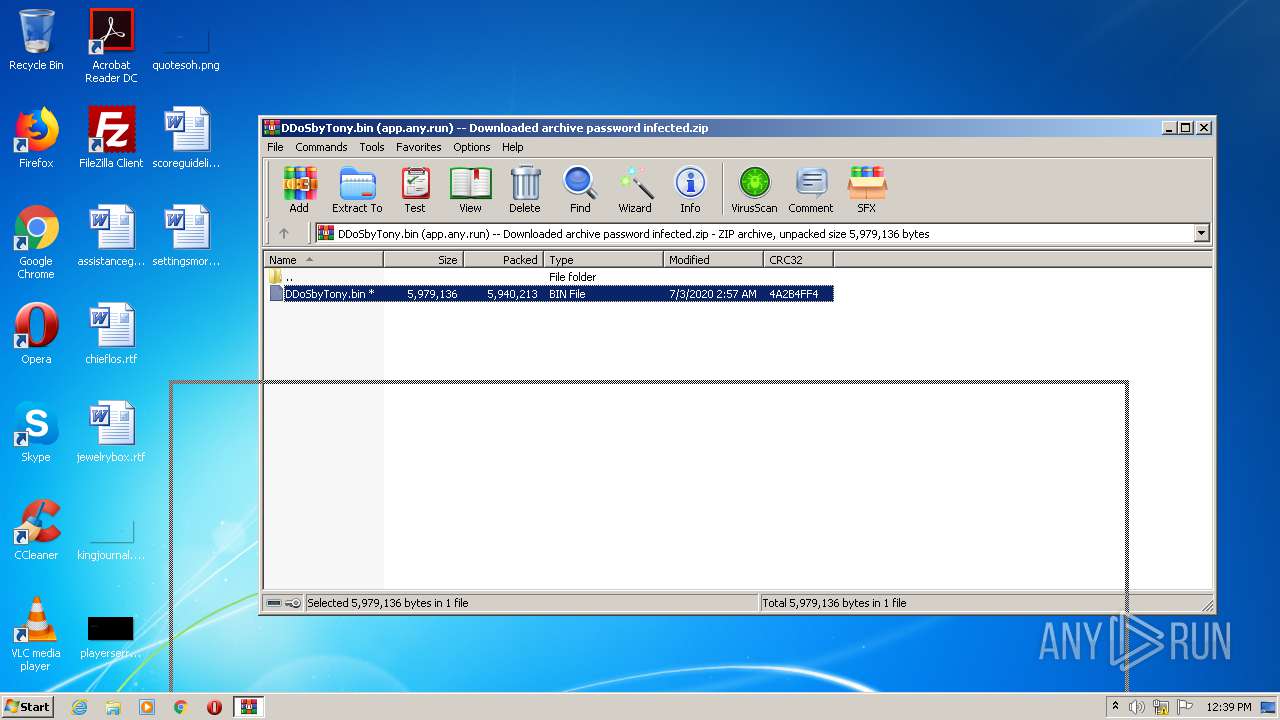This screenshot has height=720, width=1280.
Task: Select Skype desktop shortcut
Action: coord(36,431)
